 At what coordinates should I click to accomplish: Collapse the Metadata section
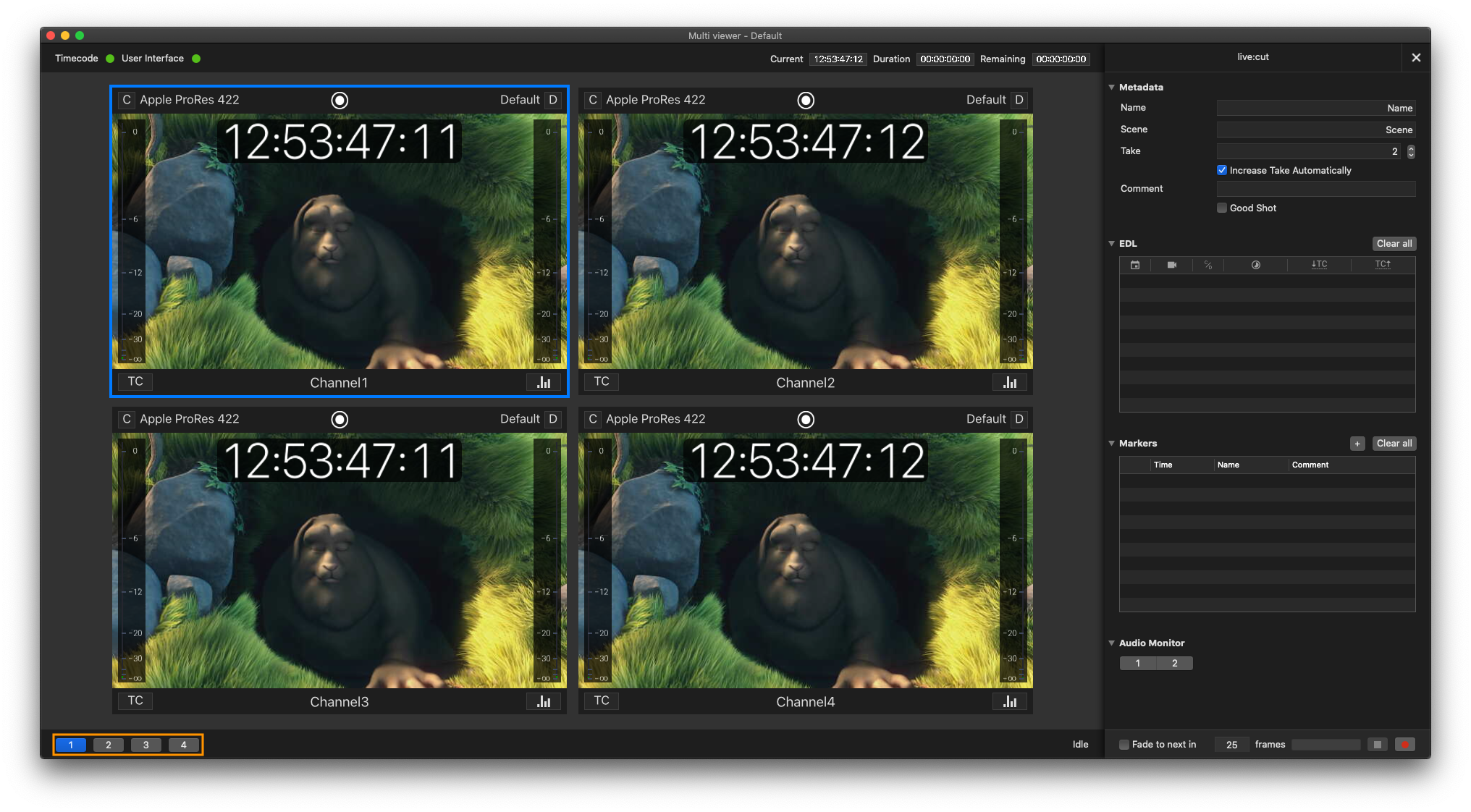pos(1112,87)
